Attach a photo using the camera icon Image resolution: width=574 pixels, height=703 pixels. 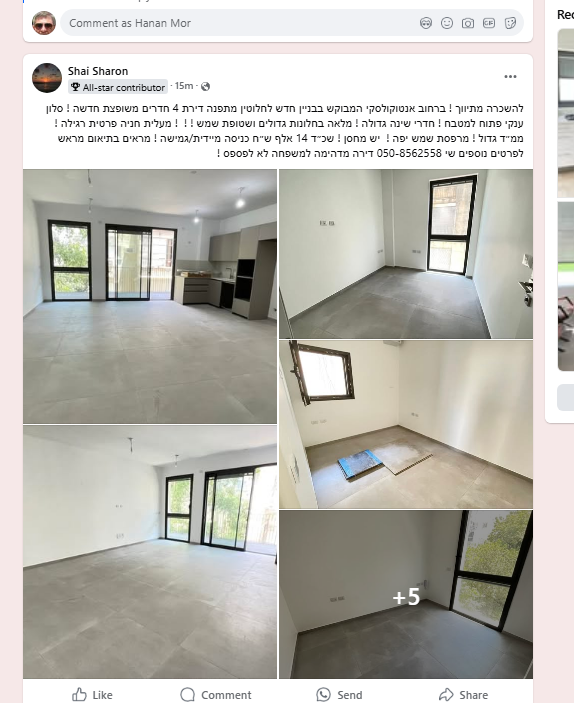[x=468, y=23]
